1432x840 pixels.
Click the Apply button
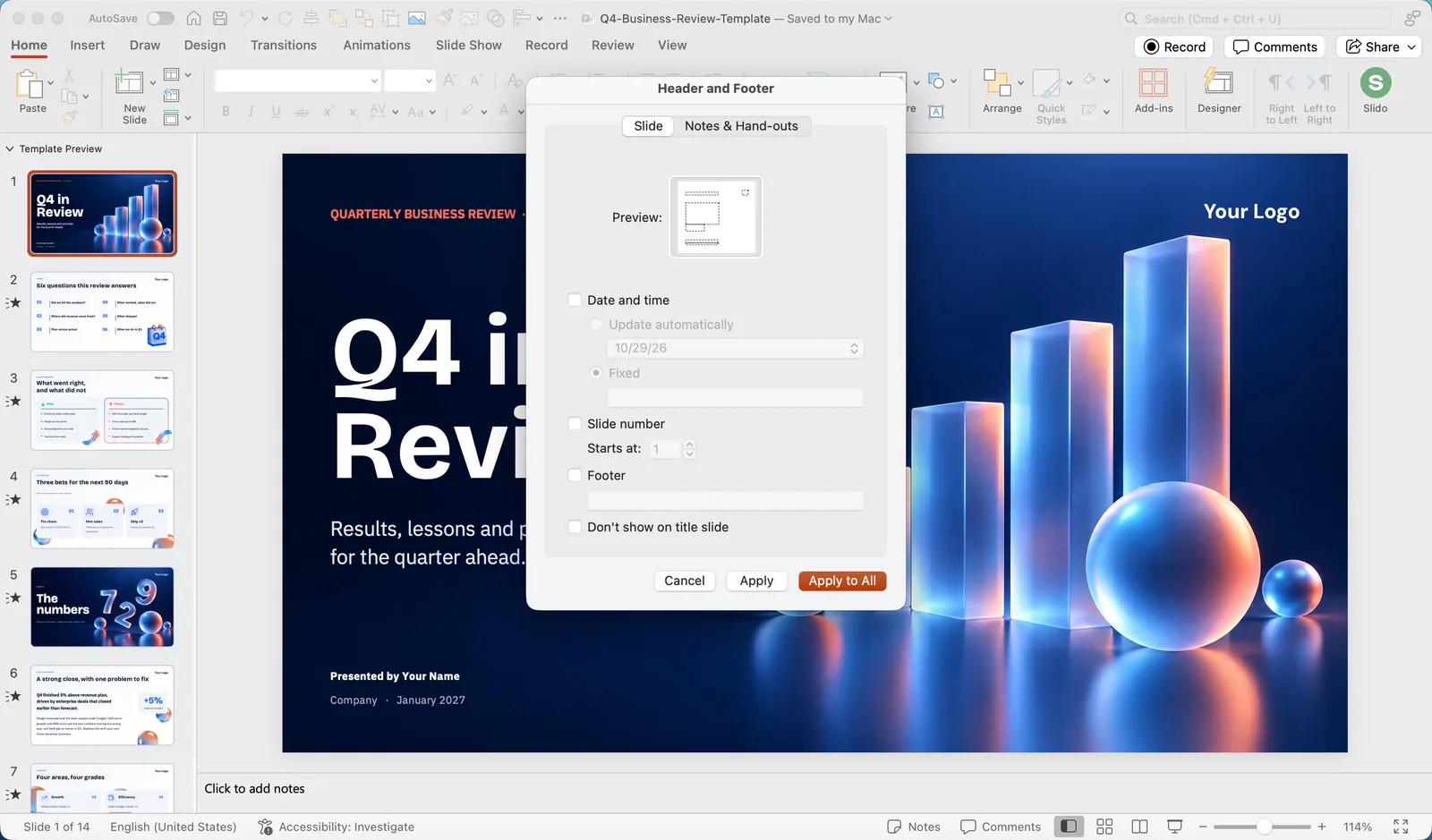pyautogui.click(x=756, y=581)
